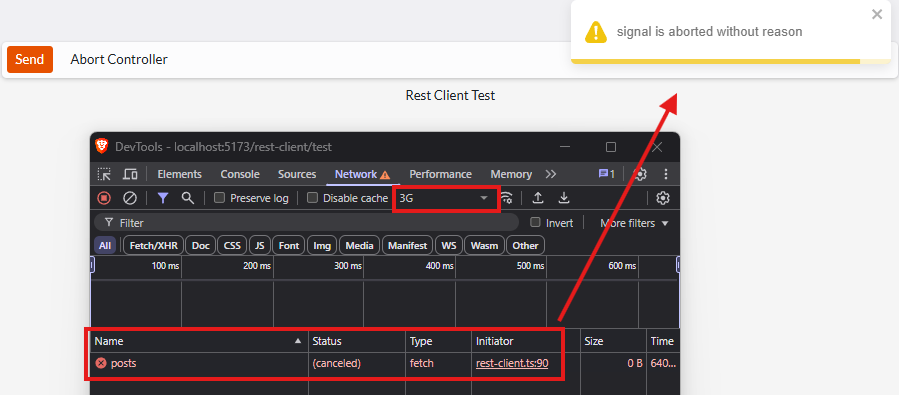899x395 pixels.
Task: Open the console messages issue counter
Action: coord(607,174)
